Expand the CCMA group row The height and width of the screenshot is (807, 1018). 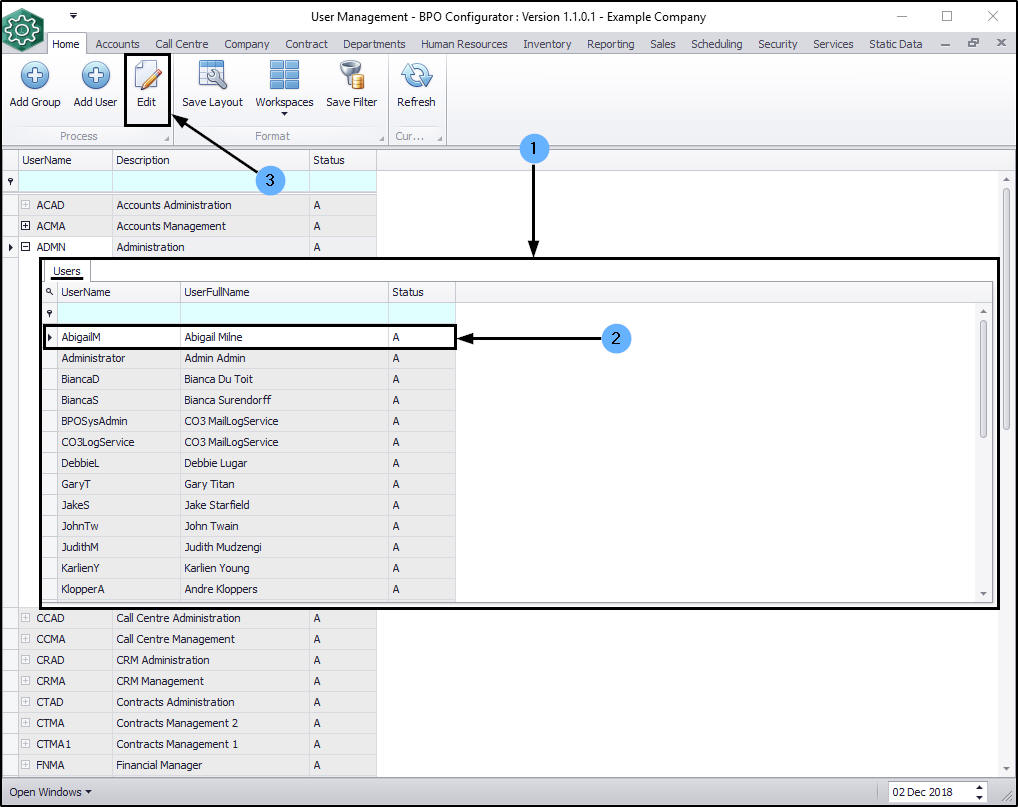[x=25, y=638]
